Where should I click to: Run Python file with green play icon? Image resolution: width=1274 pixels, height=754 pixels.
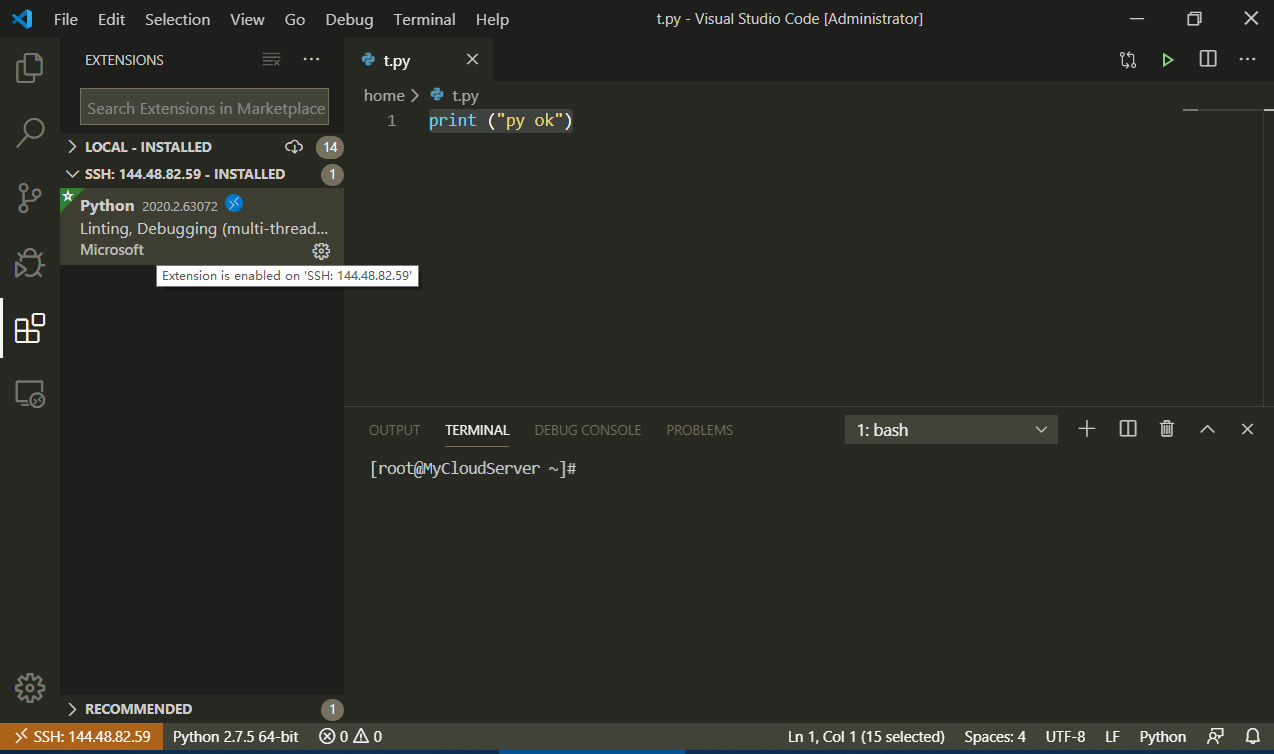coord(1168,60)
